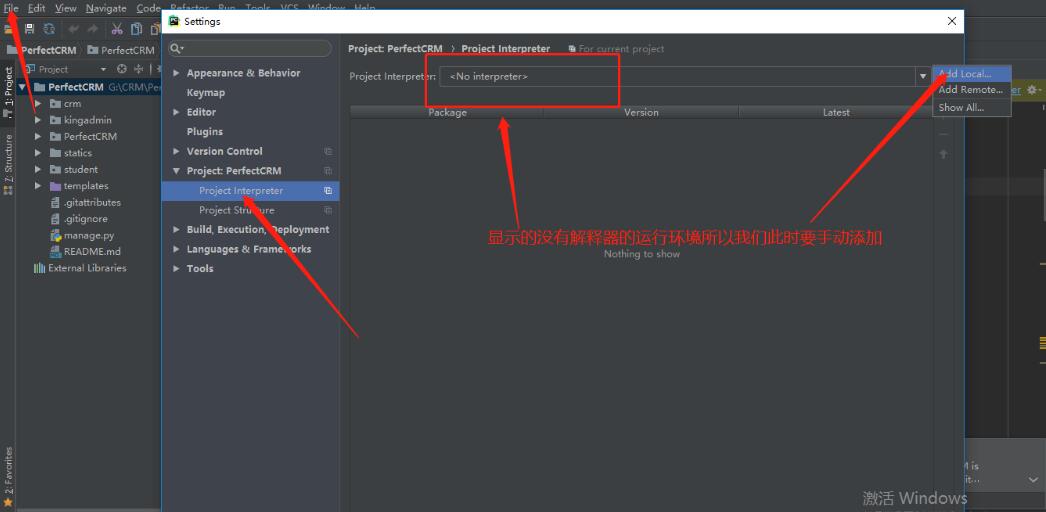Viewport: 1046px width, 512px height.
Task: Expand the statics folder node
Action: (x=38, y=153)
